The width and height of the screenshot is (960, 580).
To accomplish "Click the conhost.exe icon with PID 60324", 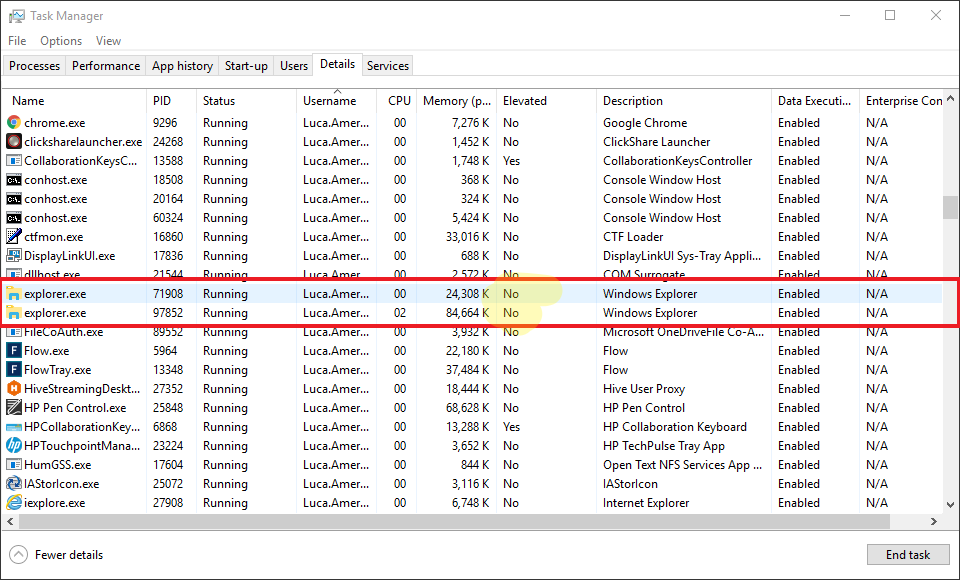I will [13, 218].
